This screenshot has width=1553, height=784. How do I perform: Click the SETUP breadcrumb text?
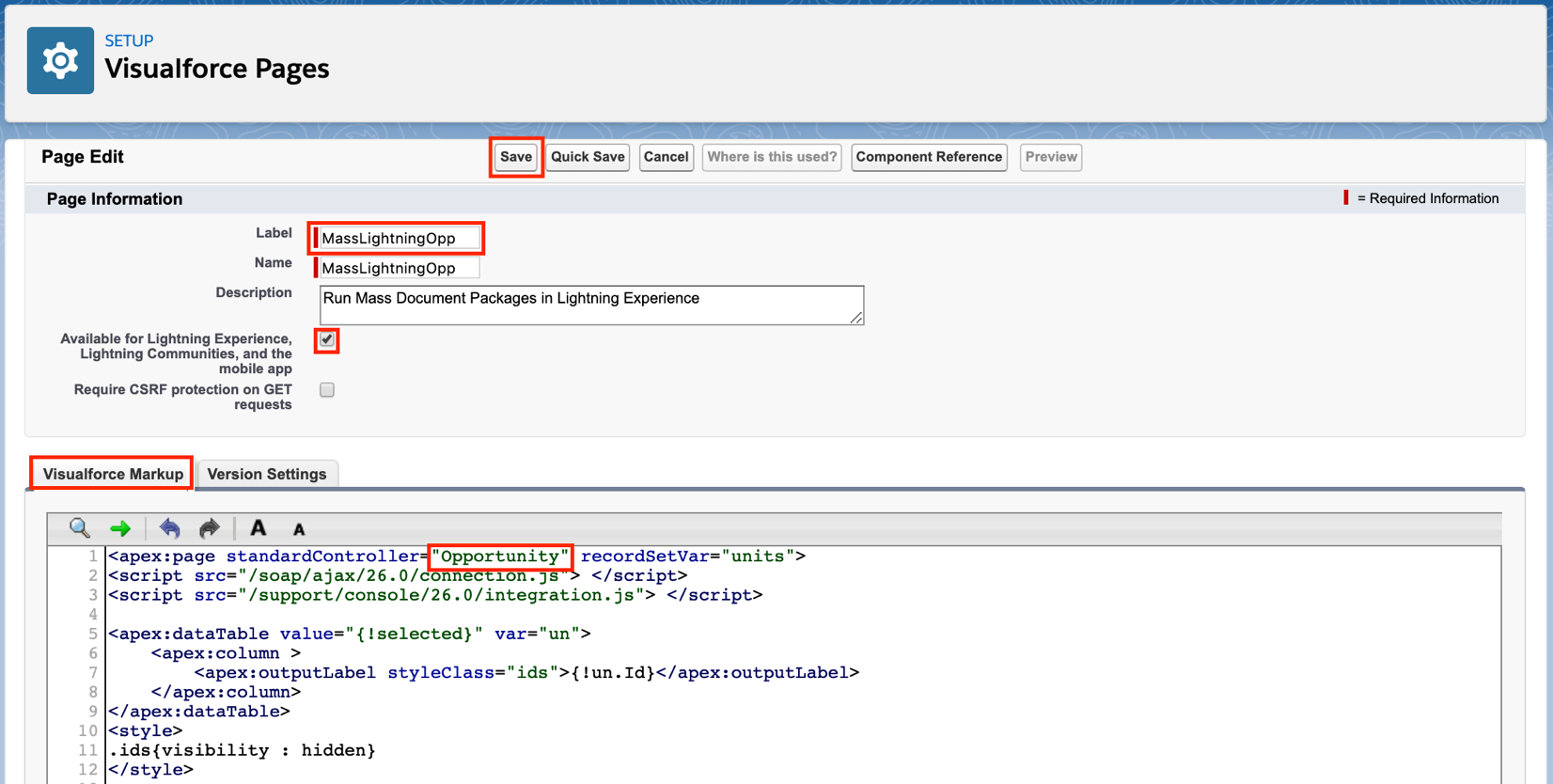click(x=129, y=40)
